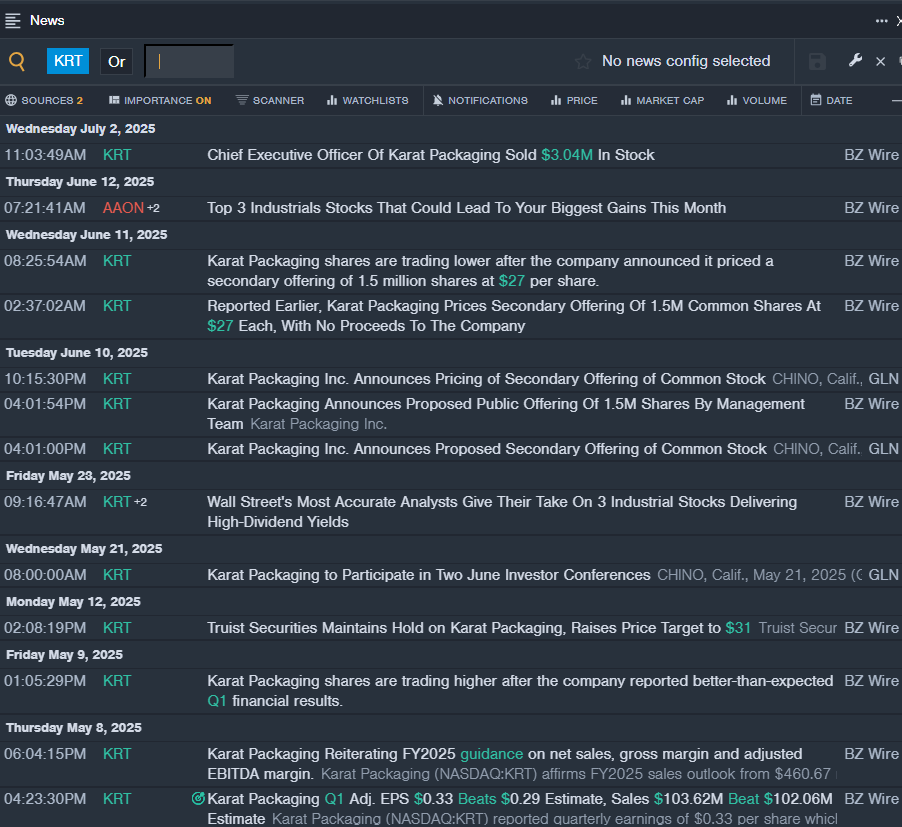The height and width of the screenshot is (827, 902).
Task: Open the three-dot panel options menu
Action: (881, 21)
